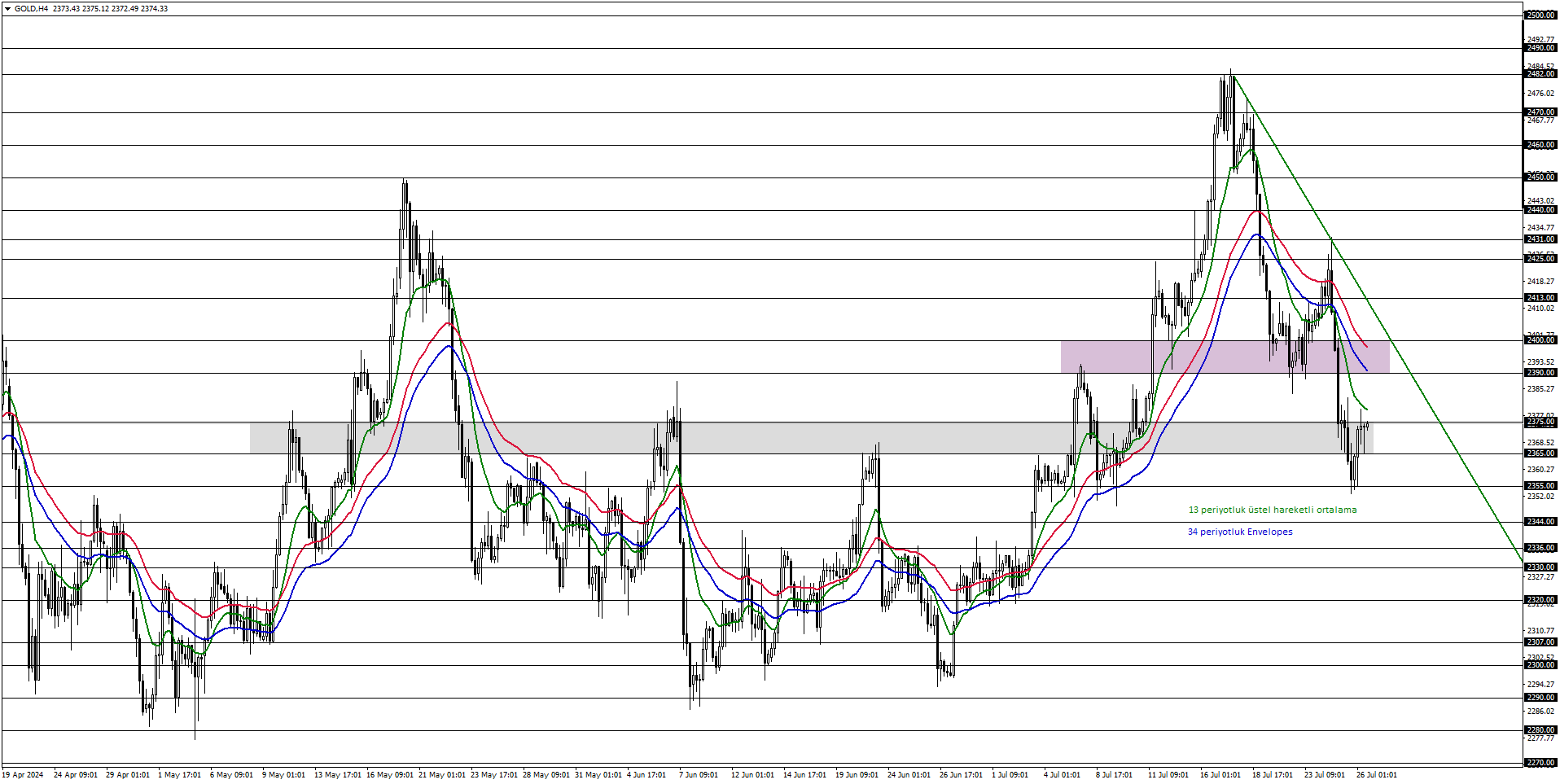Click the '24 Apr 09:01' time axis label
This screenshot has width=1560, height=784.
(76, 775)
